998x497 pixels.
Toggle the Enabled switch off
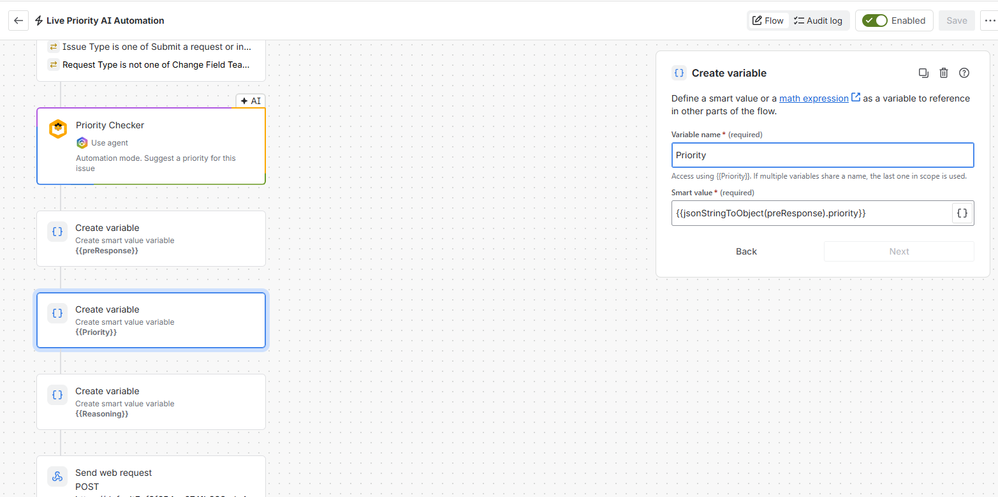875,20
